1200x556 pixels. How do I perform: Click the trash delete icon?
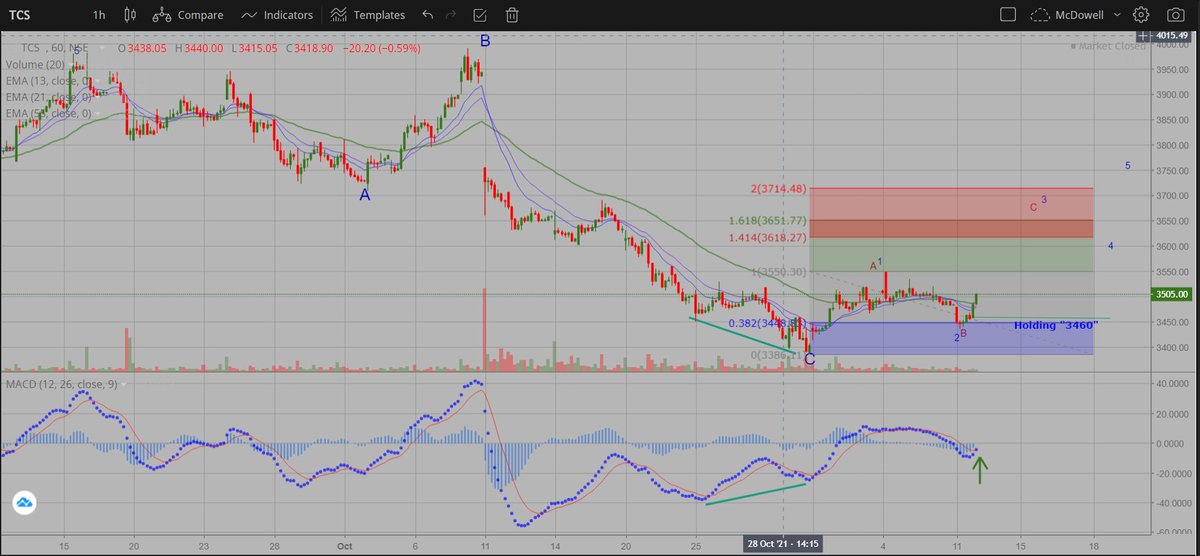coord(512,15)
